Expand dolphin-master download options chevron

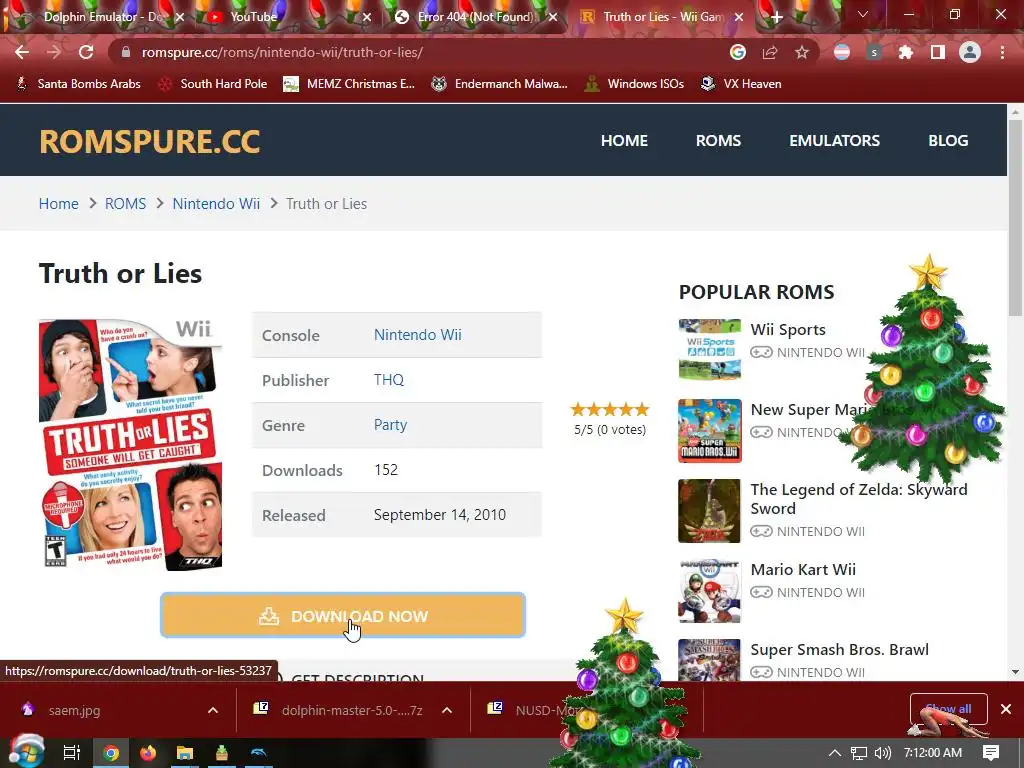click(x=447, y=710)
